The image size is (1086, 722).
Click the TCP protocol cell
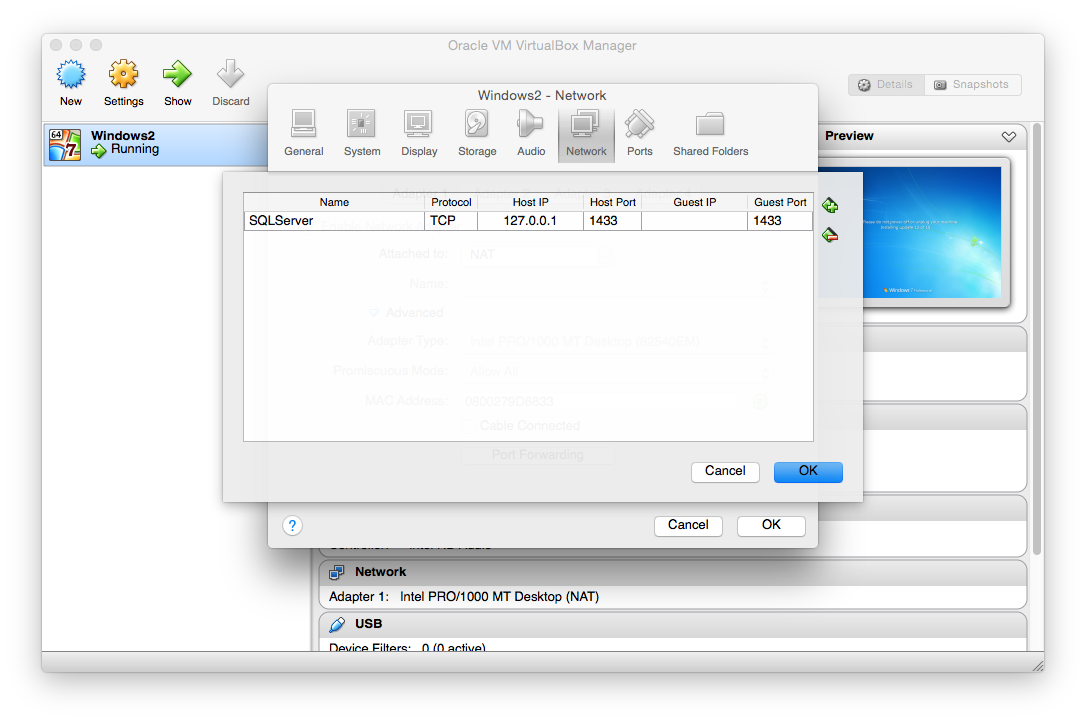click(x=451, y=221)
